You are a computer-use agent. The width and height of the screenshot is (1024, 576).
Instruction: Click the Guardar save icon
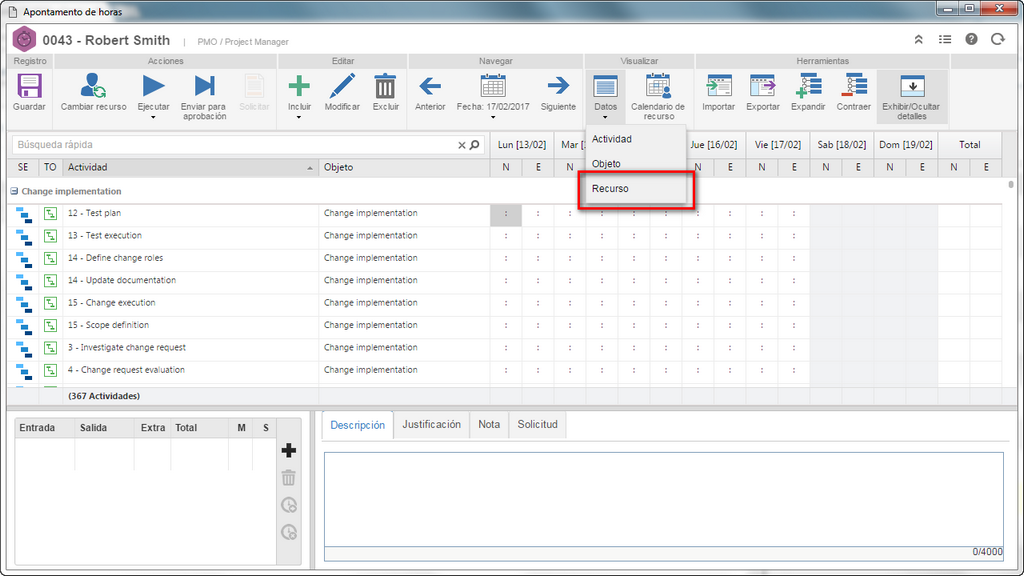pos(29,86)
